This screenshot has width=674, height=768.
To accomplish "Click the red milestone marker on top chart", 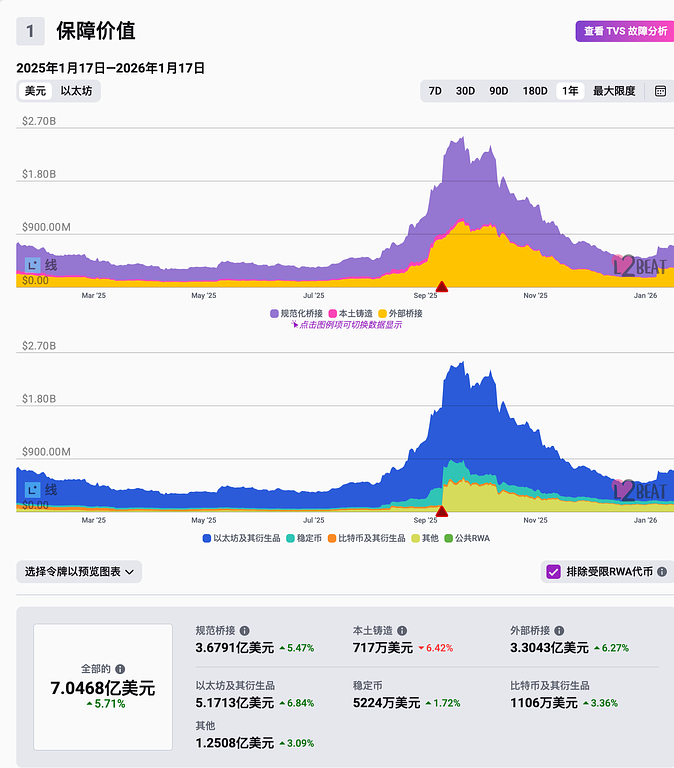I will [x=442, y=287].
